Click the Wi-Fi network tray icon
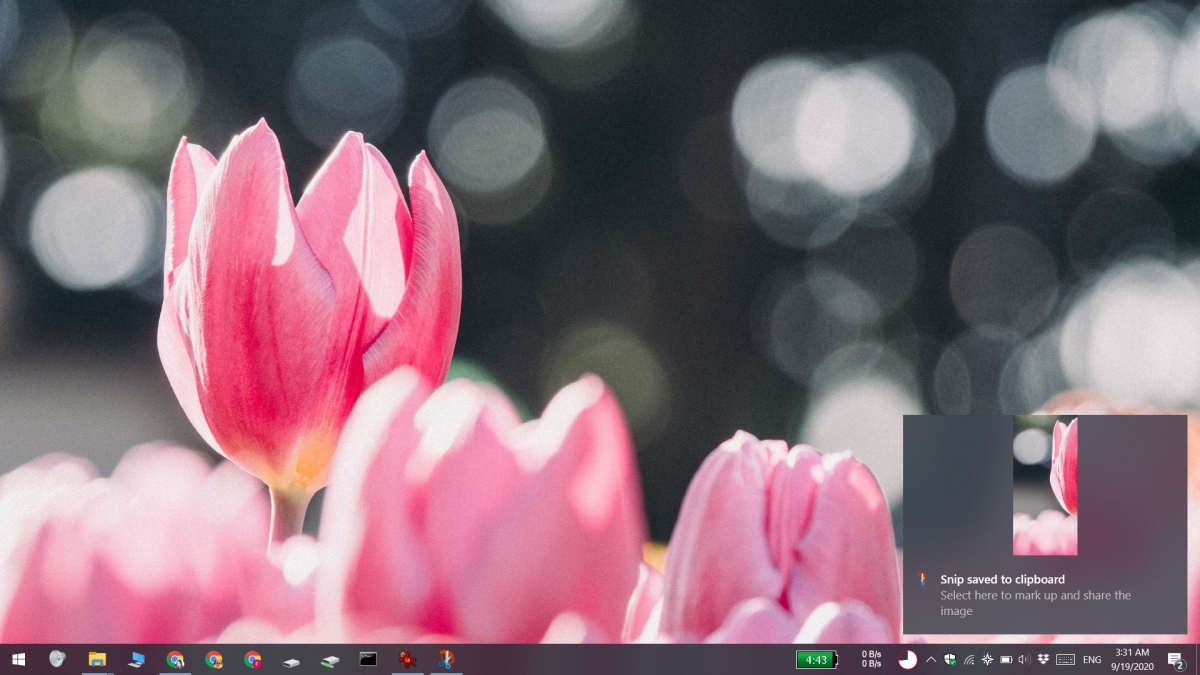The image size is (1200, 675). click(969, 659)
